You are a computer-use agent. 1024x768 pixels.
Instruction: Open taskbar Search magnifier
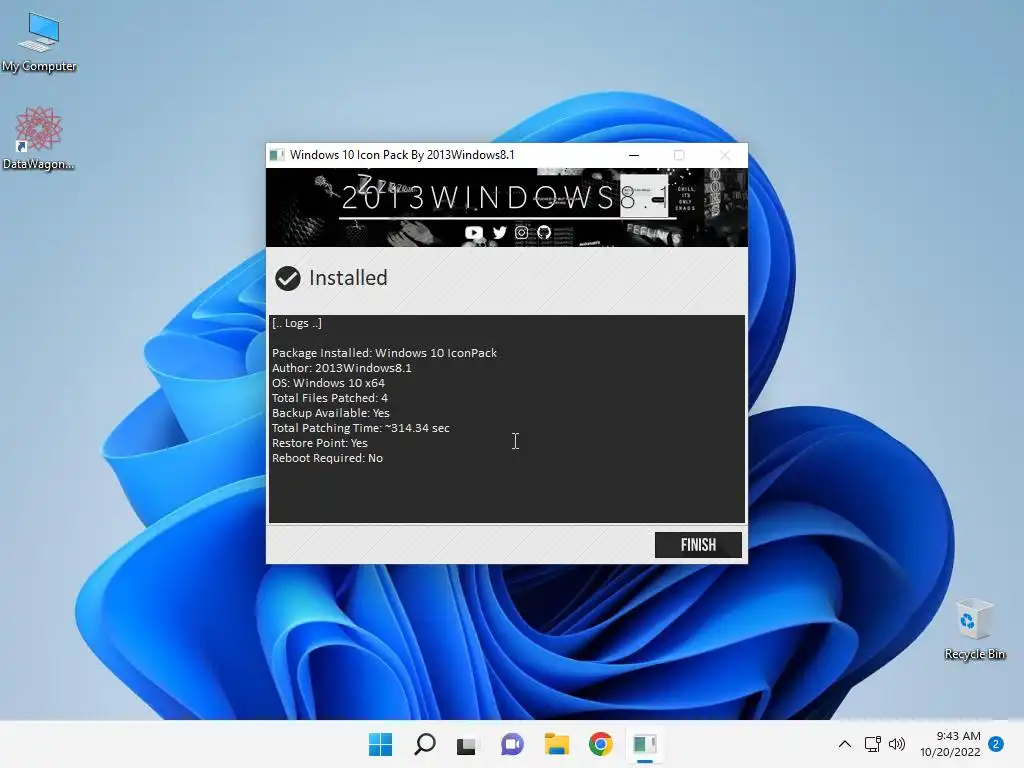424,744
